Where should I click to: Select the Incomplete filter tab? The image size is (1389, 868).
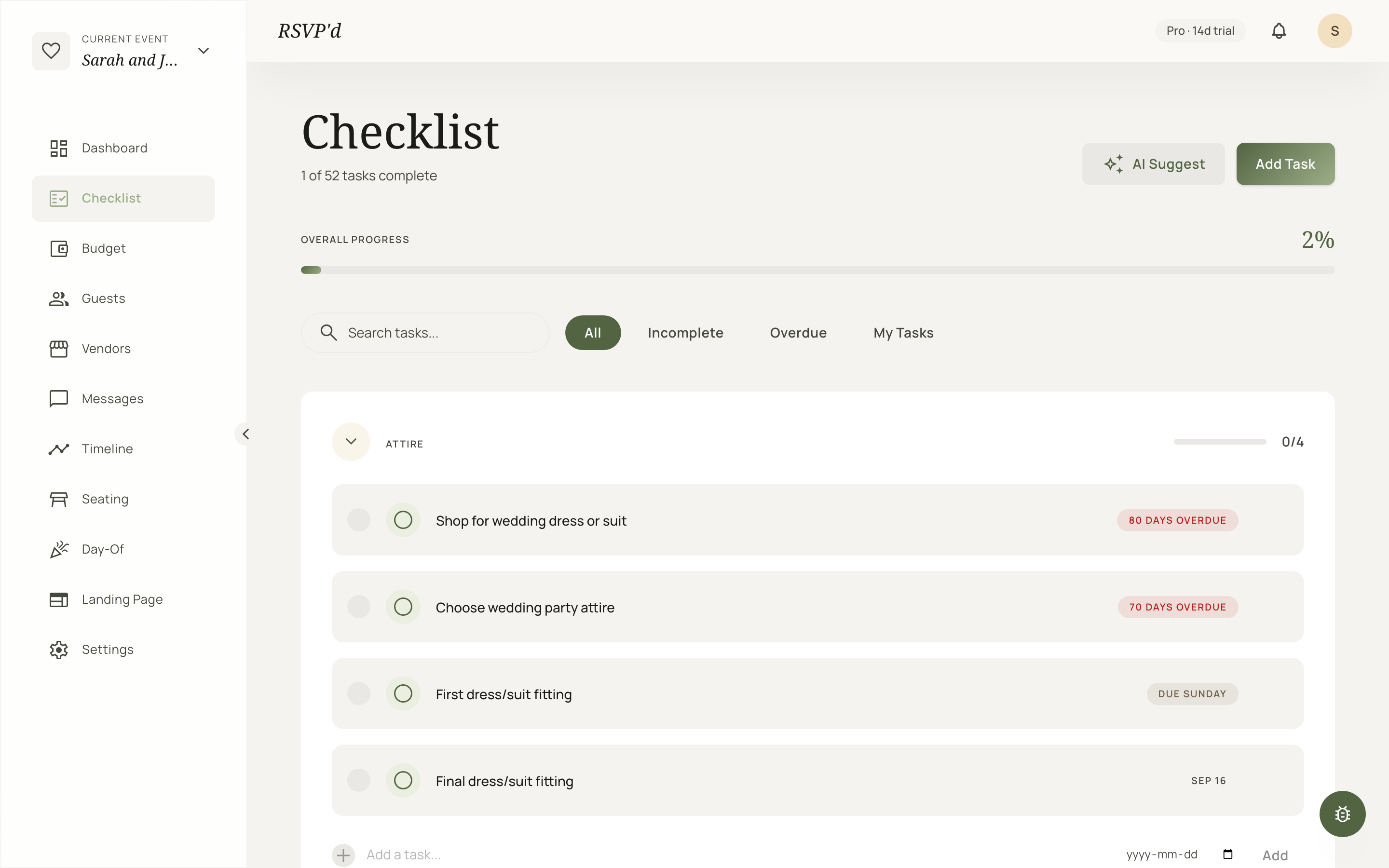point(685,333)
